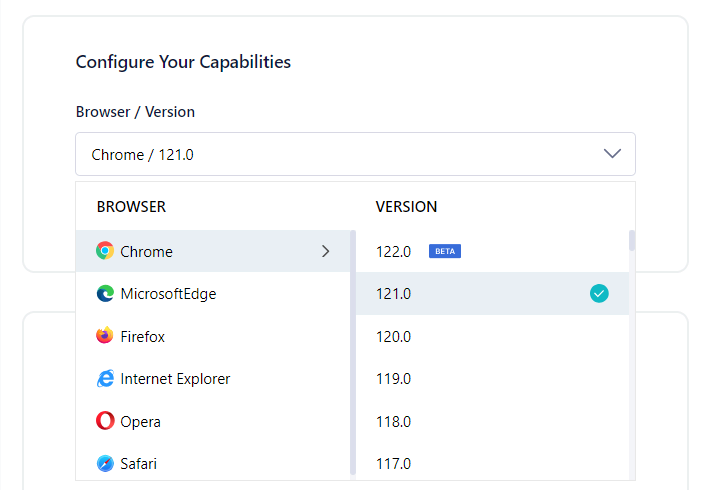Click the Safari compass icon
Viewport: 721px width, 490px height.
pos(105,463)
